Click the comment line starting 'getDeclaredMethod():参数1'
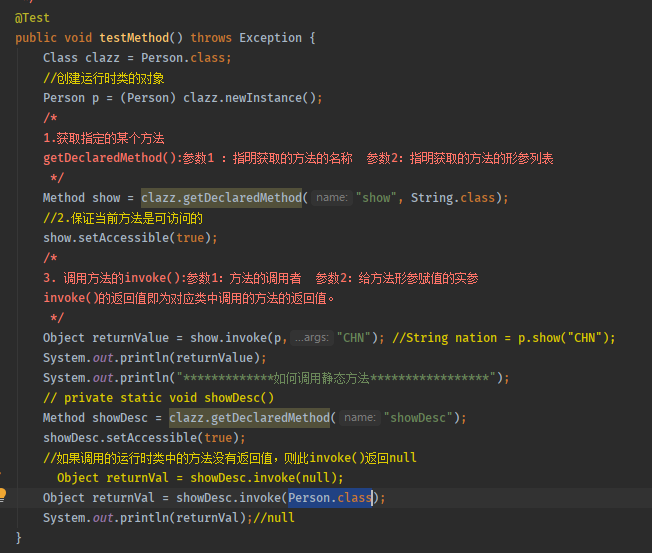 (x=298, y=158)
